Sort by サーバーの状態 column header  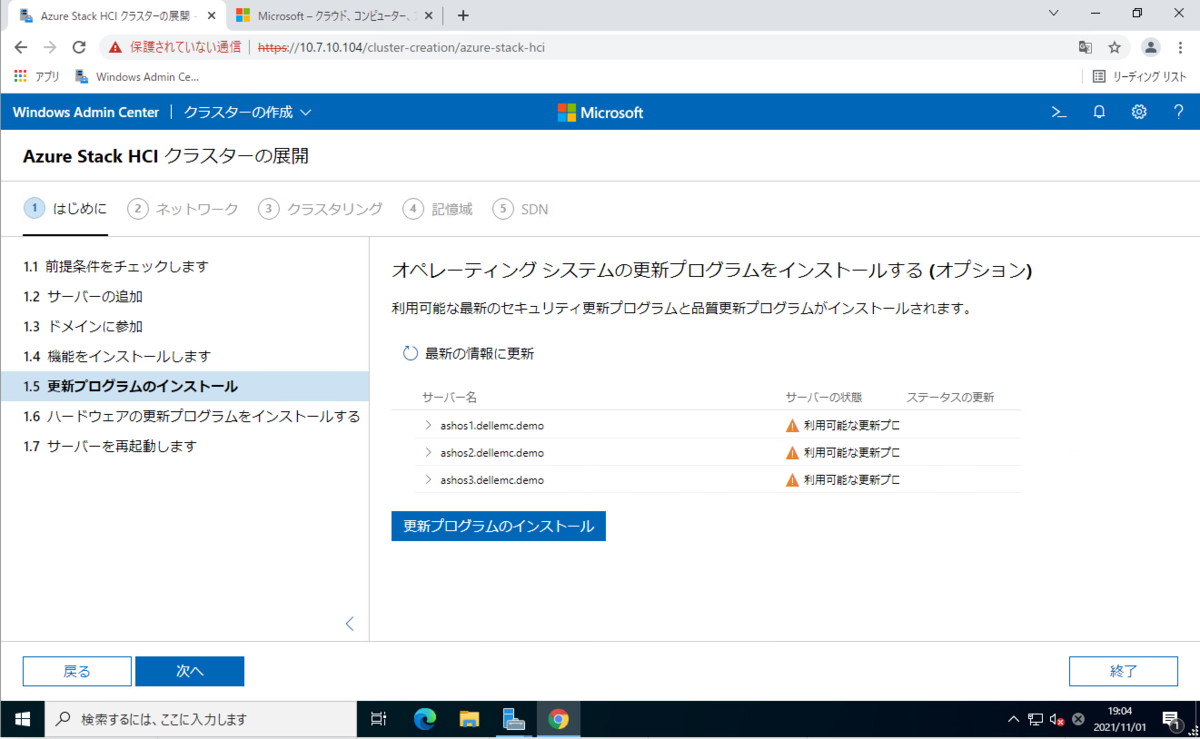click(824, 397)
